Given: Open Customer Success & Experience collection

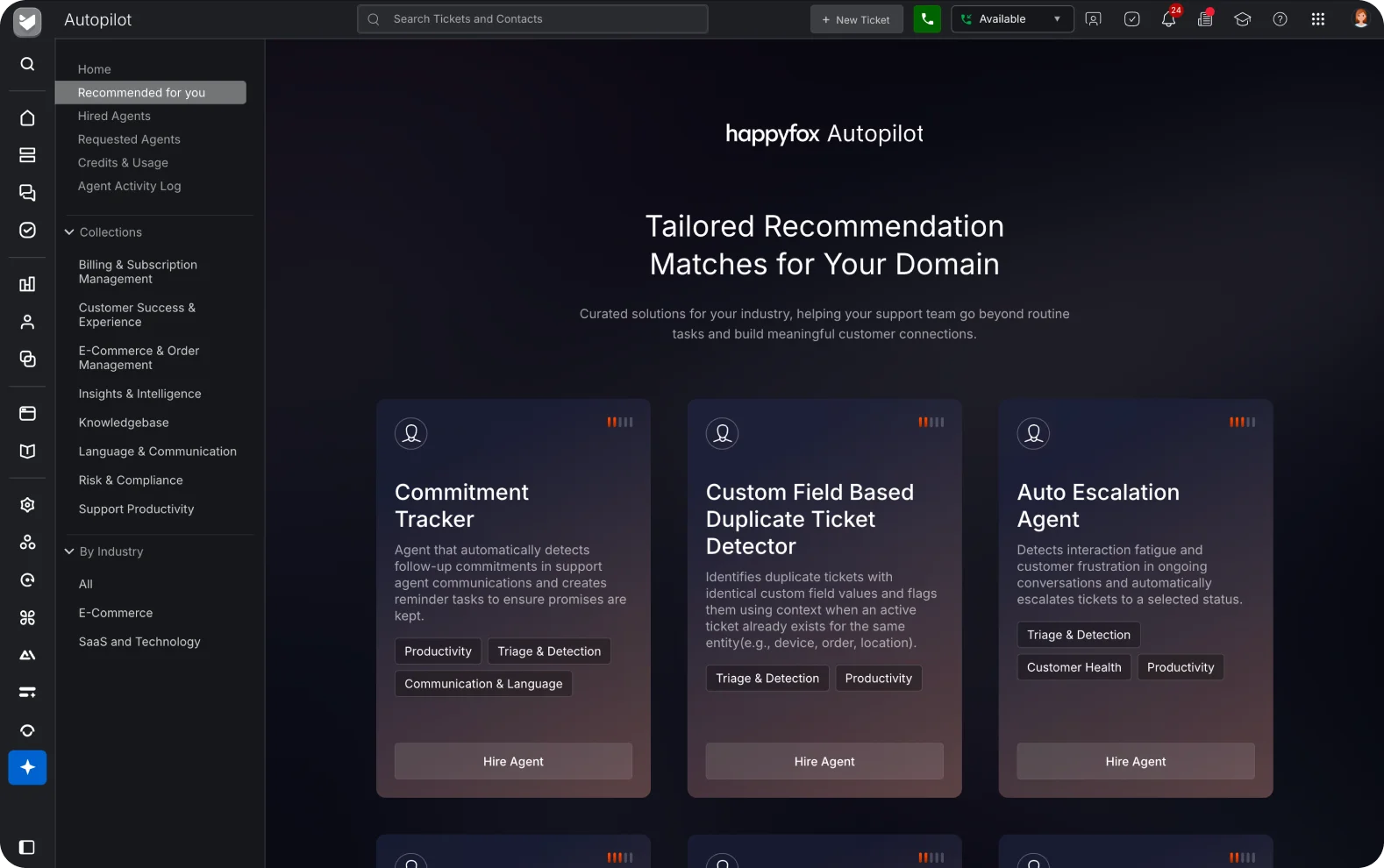Looking at the screenshot, I should [137, 315].
